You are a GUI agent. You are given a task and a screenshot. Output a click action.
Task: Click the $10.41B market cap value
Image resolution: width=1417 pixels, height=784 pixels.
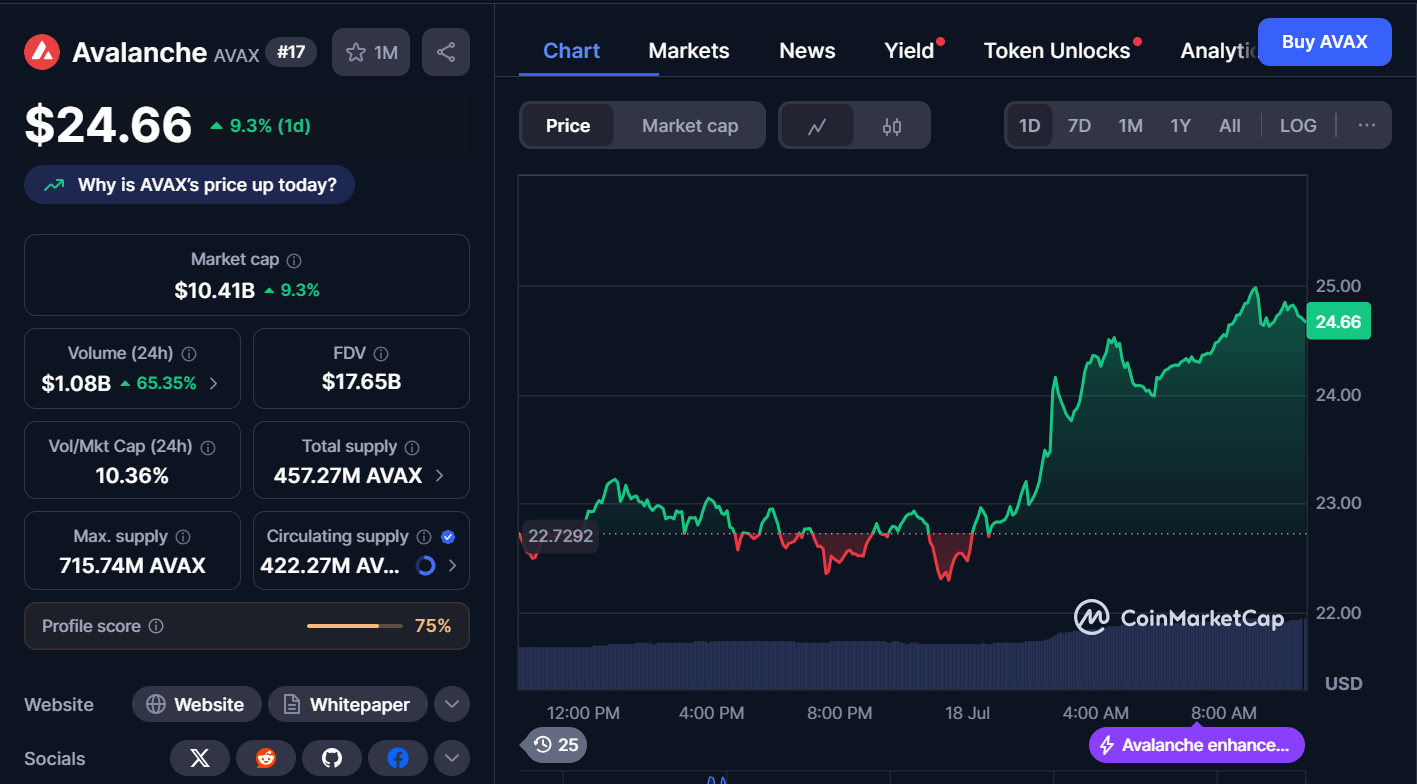214,291
